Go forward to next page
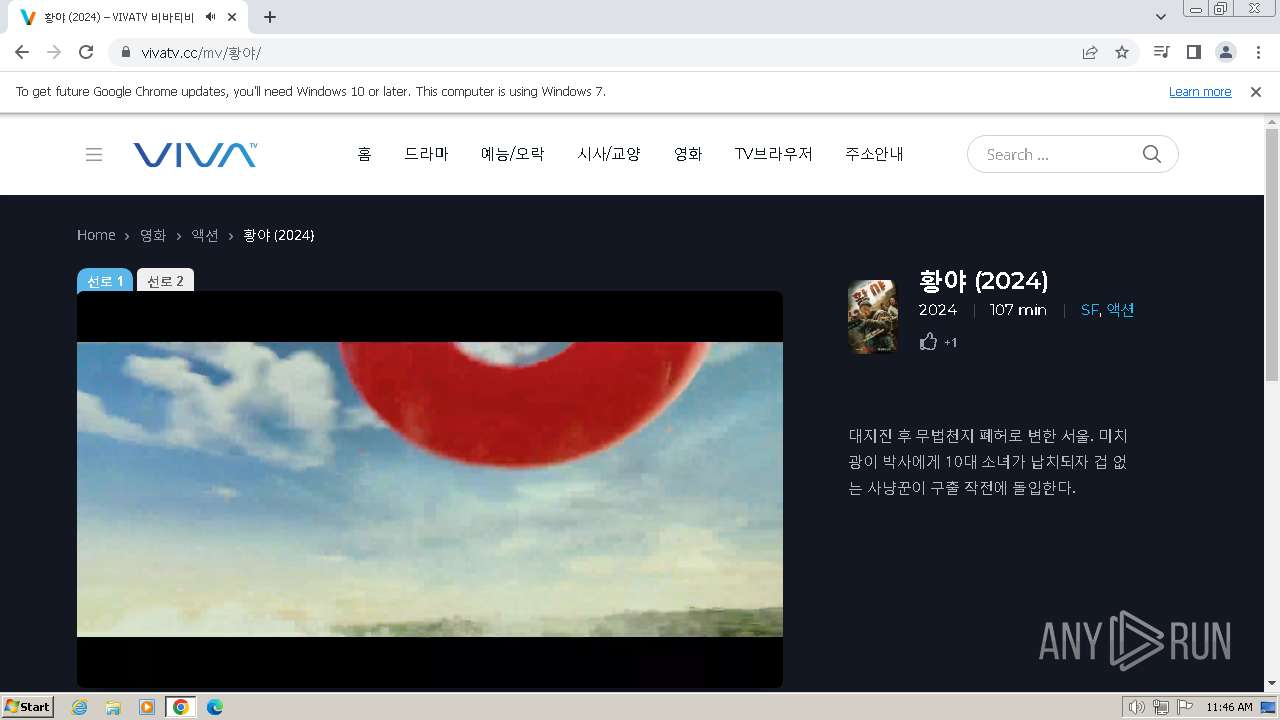The width and height of the screenshot is (1280, 720). [54, 52]
